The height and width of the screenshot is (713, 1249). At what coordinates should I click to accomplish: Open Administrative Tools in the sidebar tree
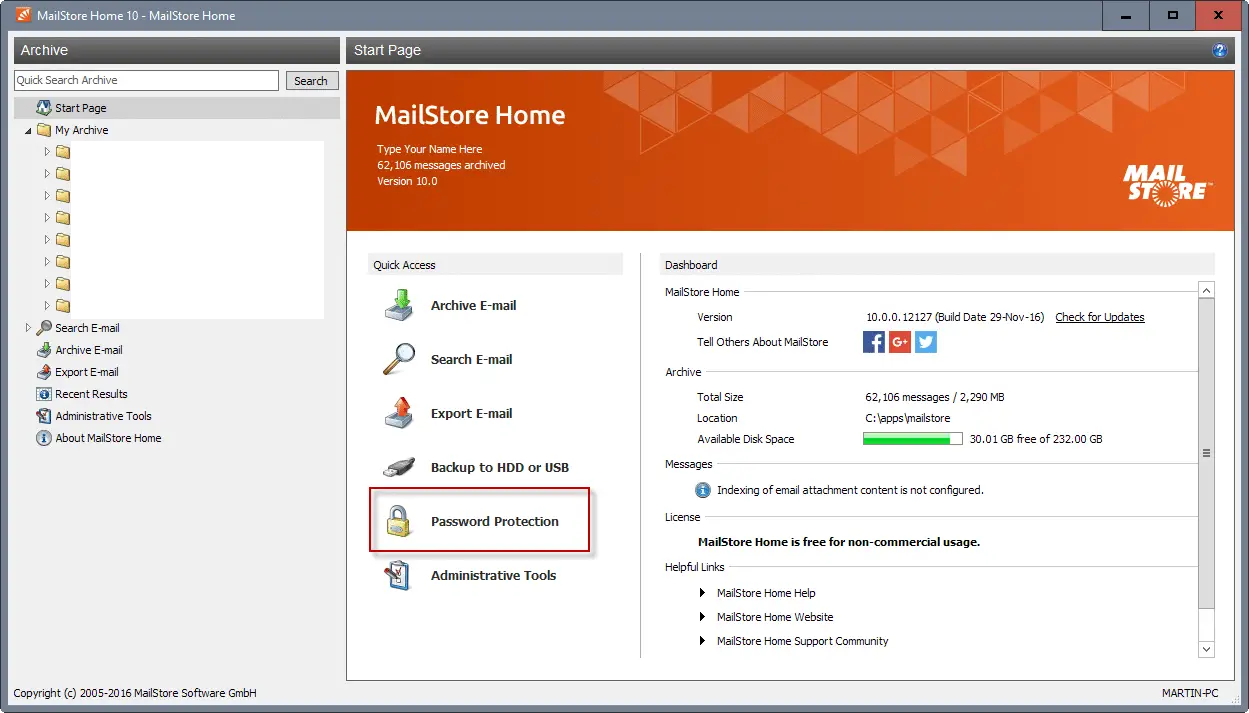pyautogui.click(x=103, y=416)
